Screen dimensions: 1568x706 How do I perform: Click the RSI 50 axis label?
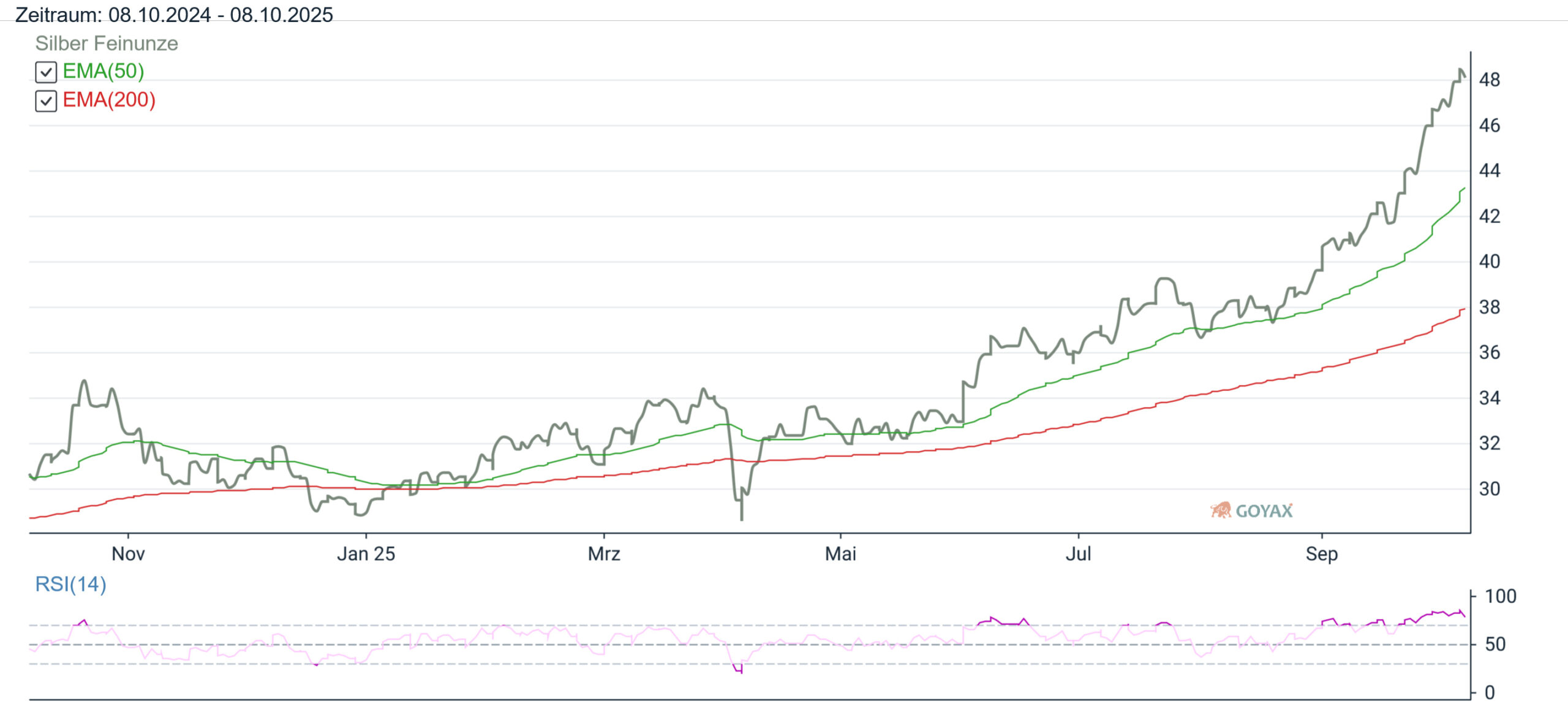coord(1495,644)
